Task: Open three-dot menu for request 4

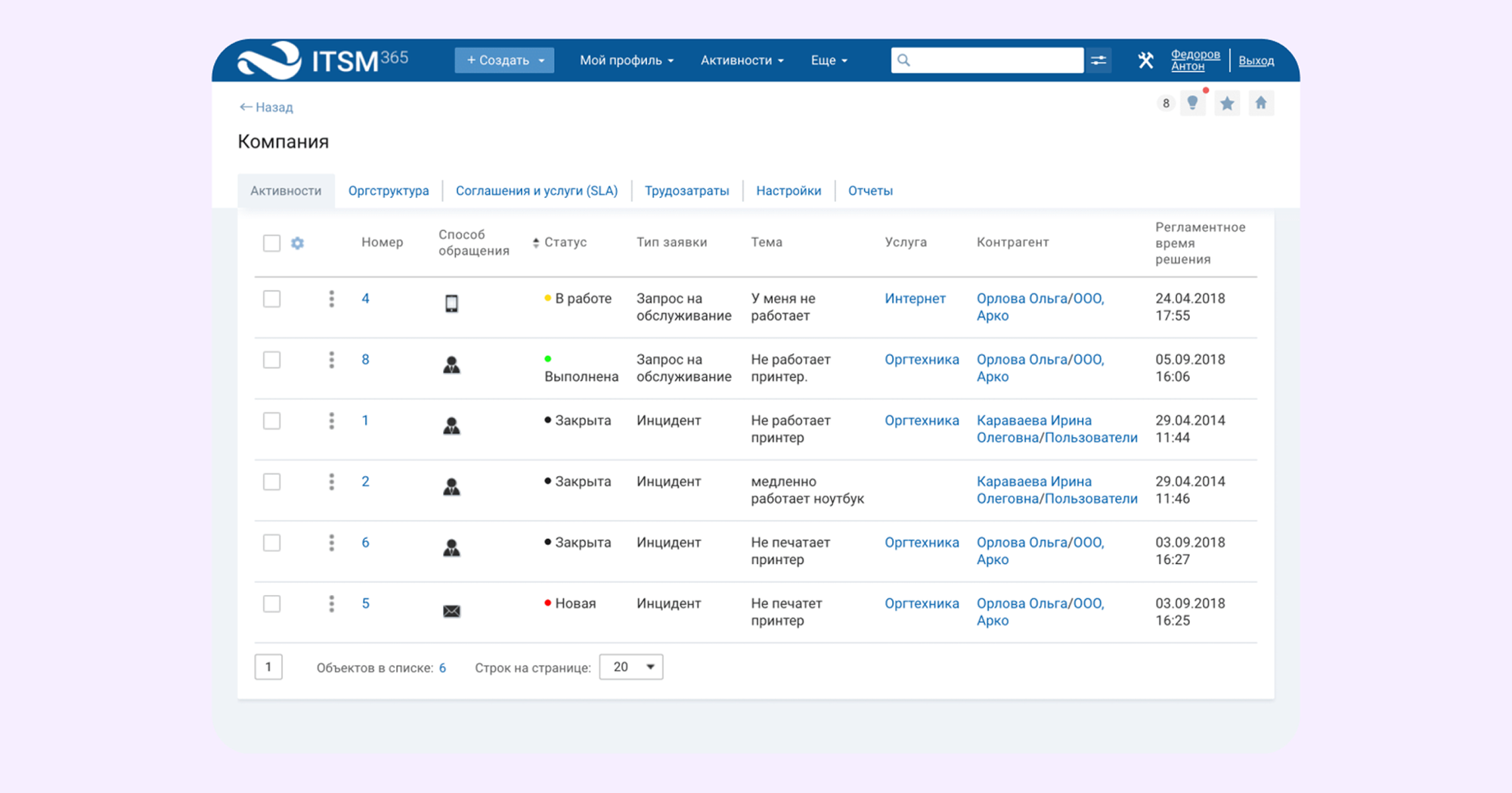Action: coord(331,299)
